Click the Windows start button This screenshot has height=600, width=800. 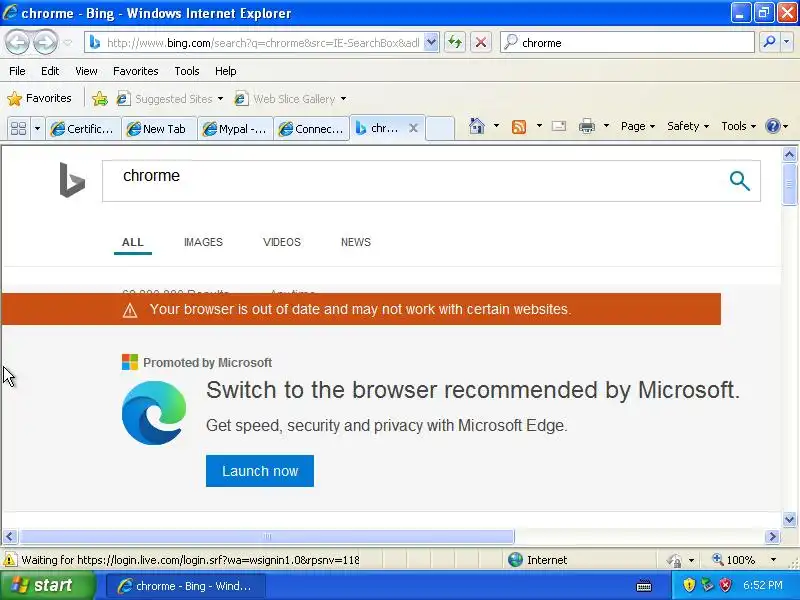pyautogui.click(x=48, y=585)
